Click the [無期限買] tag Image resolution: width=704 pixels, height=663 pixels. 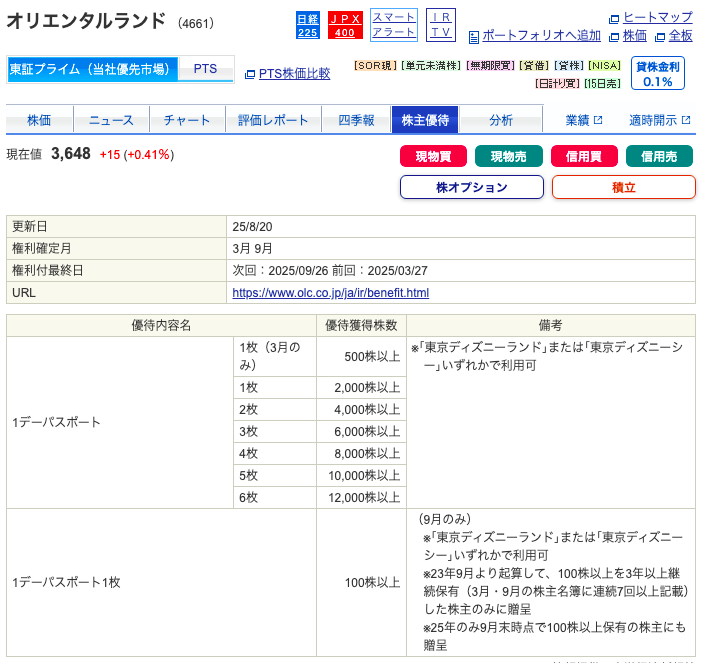[x=490, y=66]
